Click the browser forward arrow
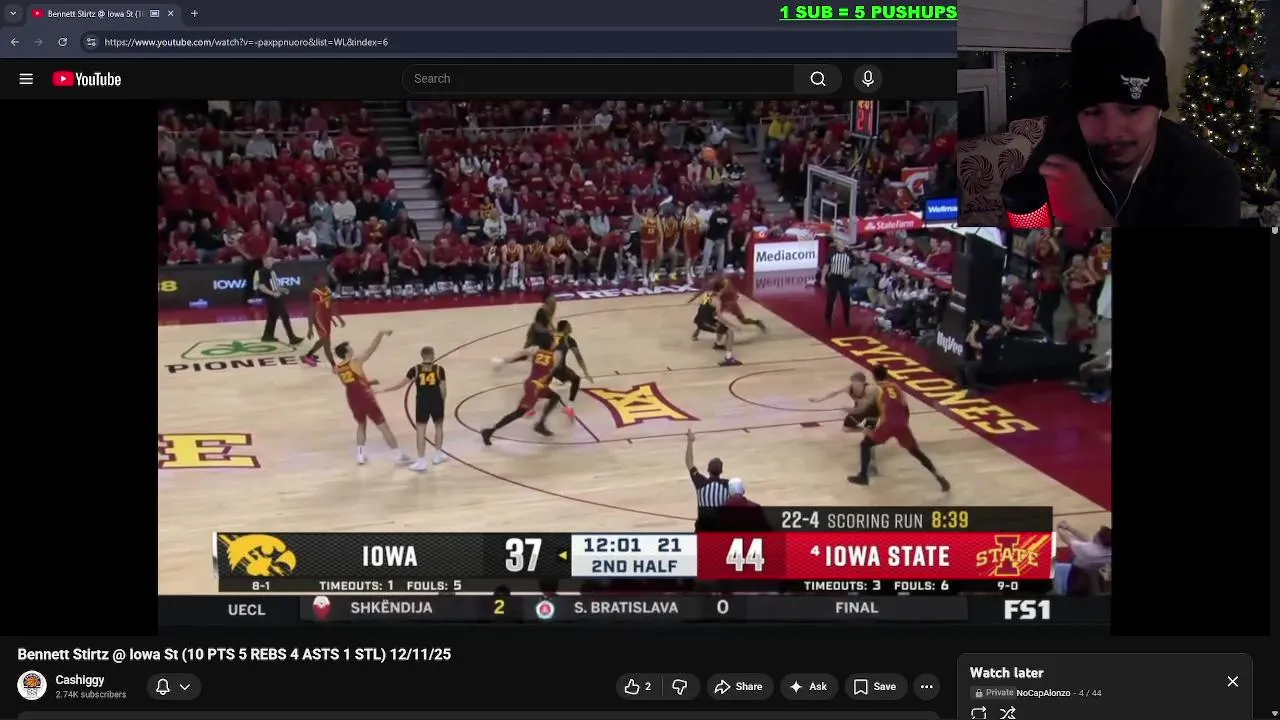This screenshot has height=720, width=1280. pos(38,42)
